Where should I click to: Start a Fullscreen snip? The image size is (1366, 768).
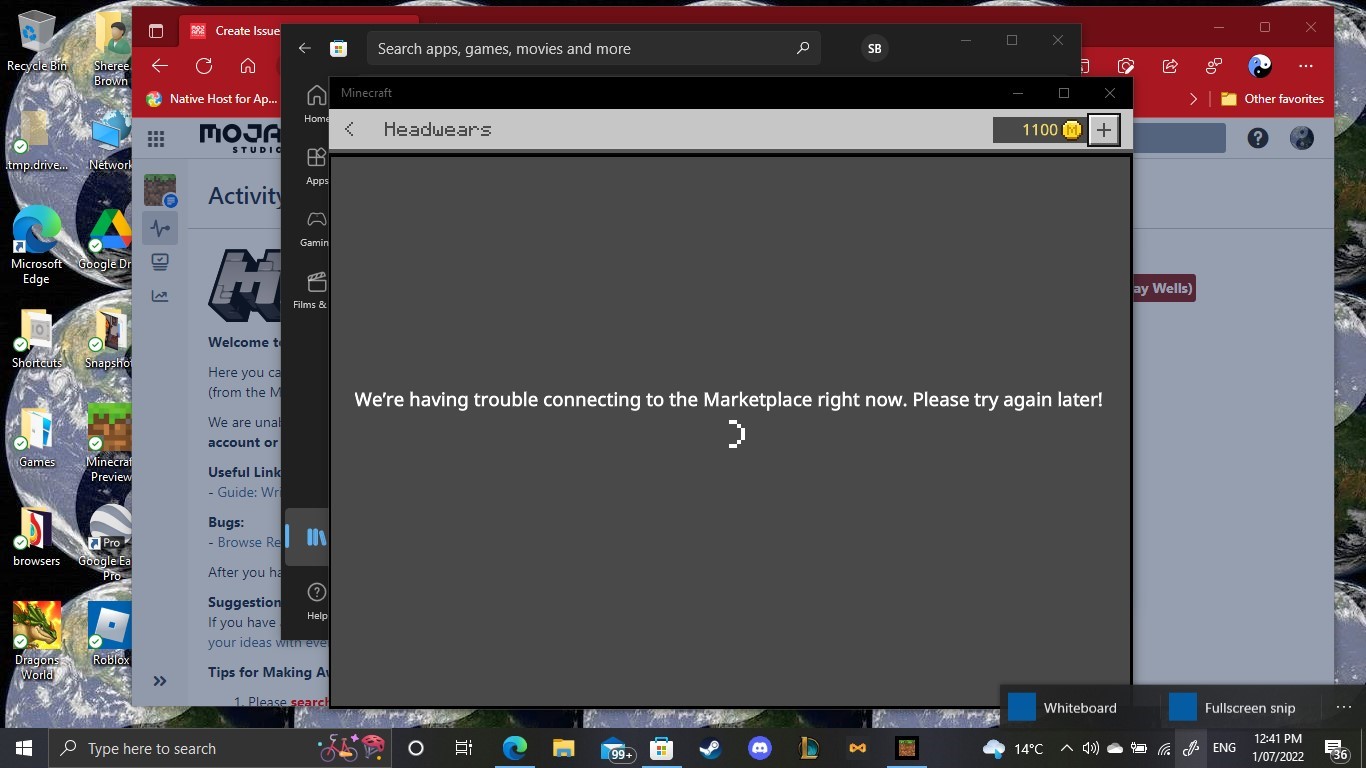(x=1232, y=707)
